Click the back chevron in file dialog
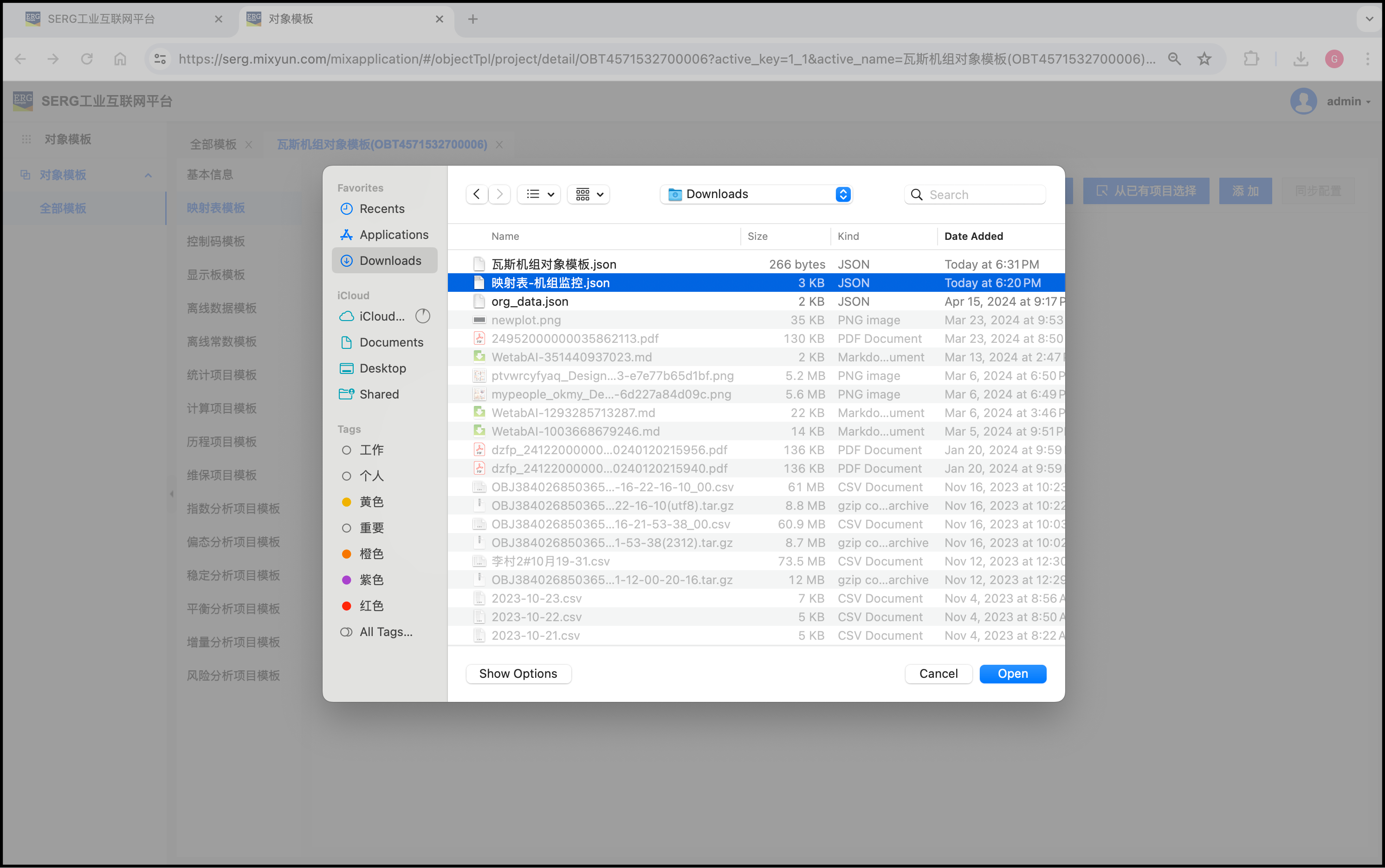1385x868 pixels. click(x=476, y=194)
